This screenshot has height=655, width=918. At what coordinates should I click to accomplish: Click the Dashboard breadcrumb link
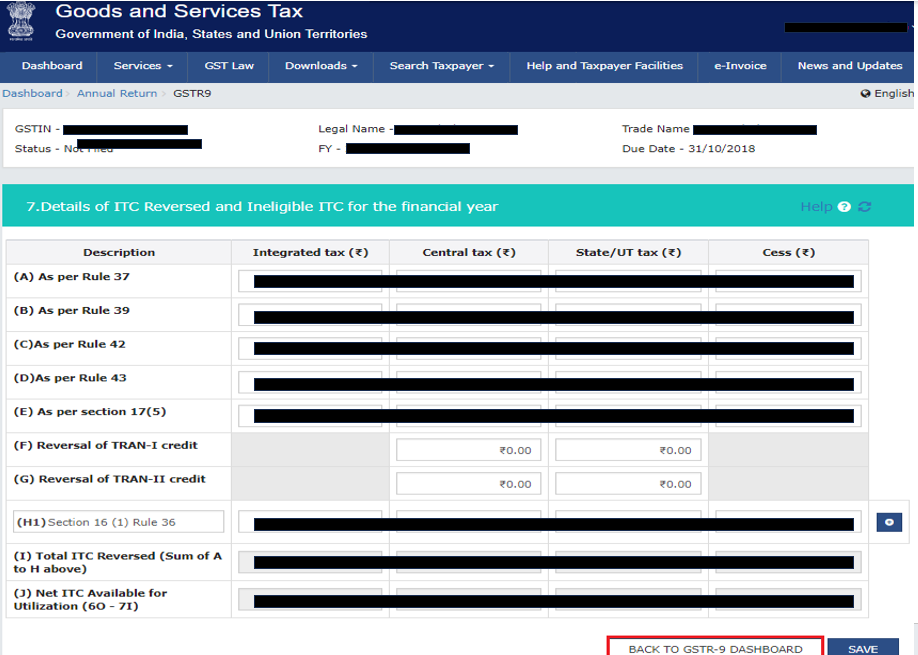32,94
